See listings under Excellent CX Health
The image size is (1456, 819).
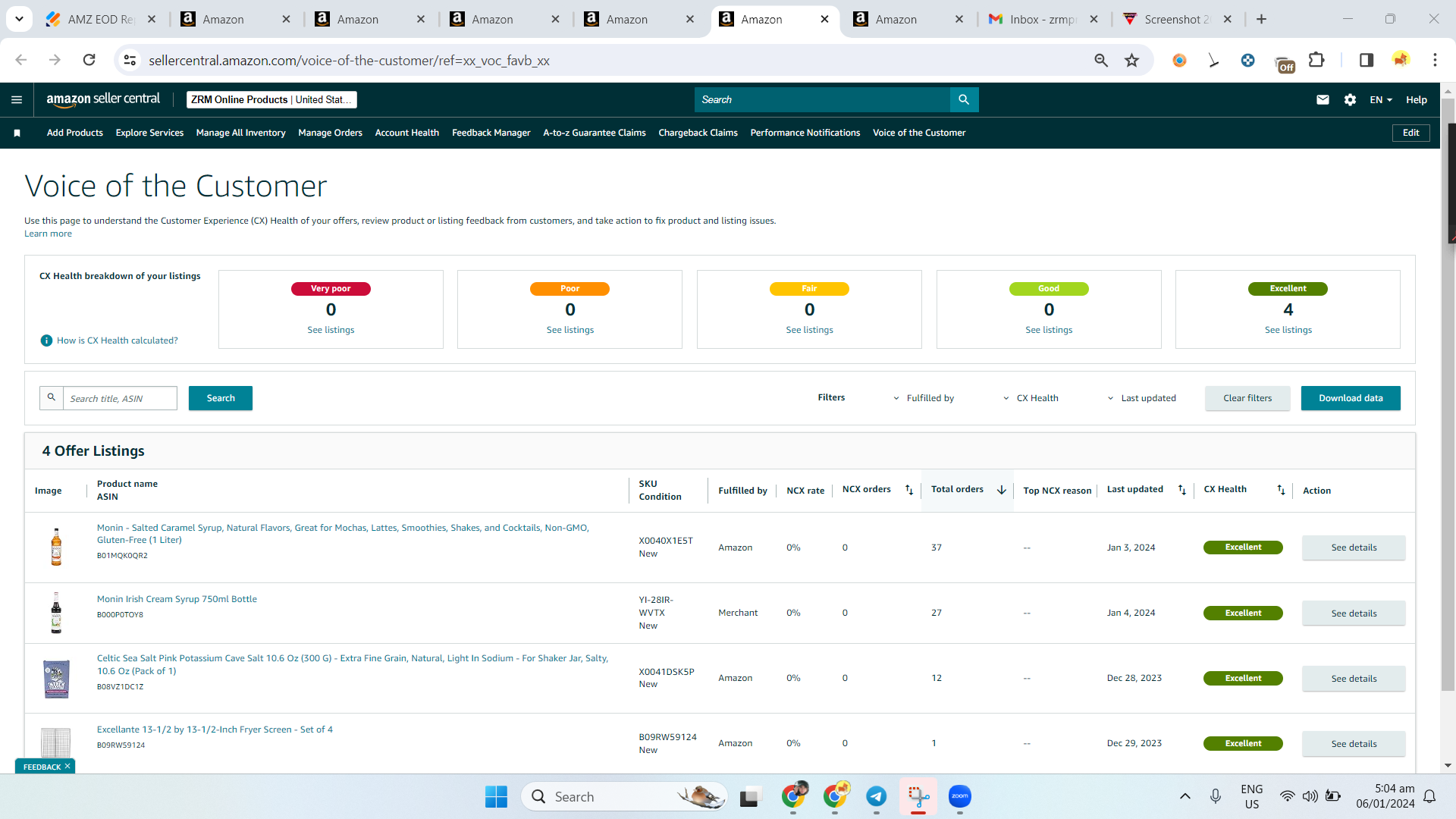pos(1288,330)
